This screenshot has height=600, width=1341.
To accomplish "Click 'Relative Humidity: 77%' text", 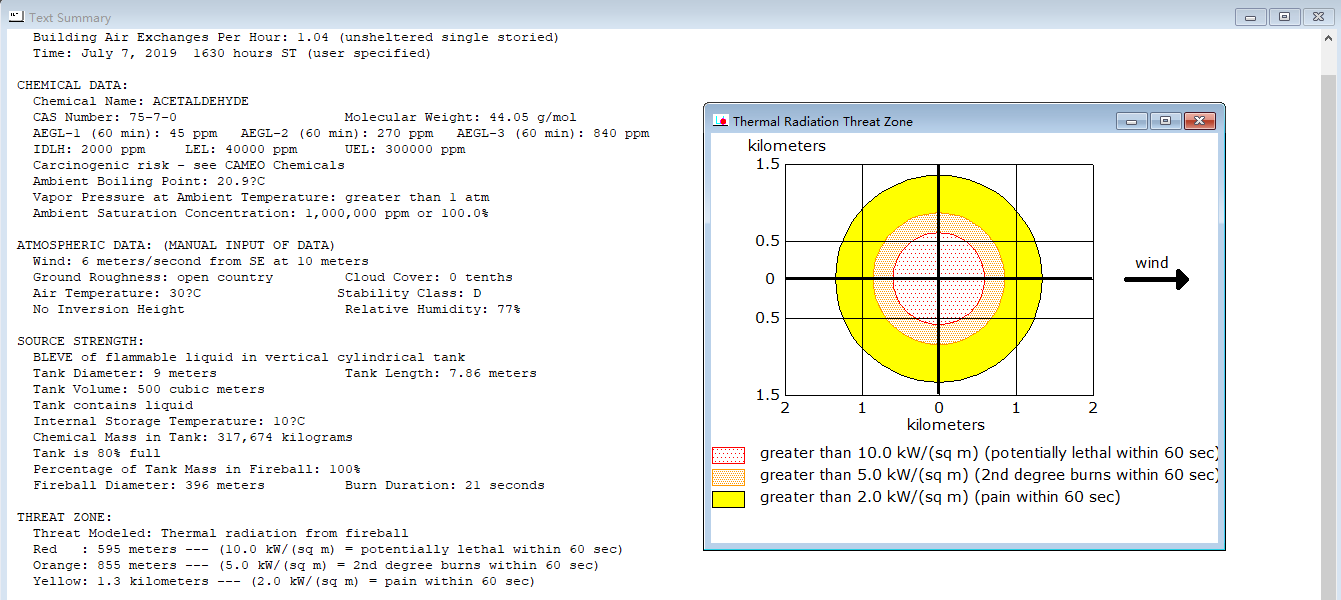I will click(433, 309).
